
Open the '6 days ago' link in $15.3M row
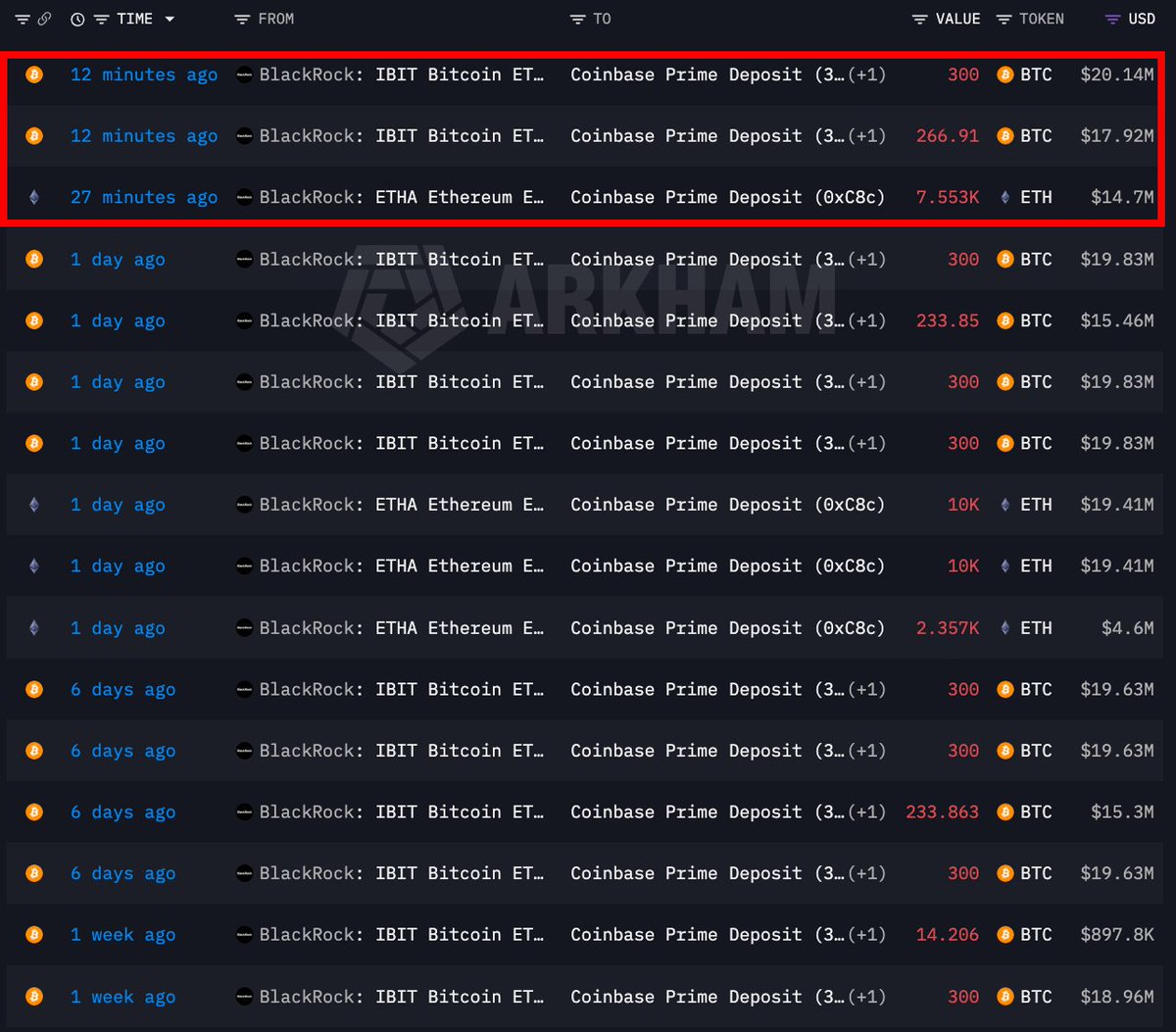click(x=122, y=812)
